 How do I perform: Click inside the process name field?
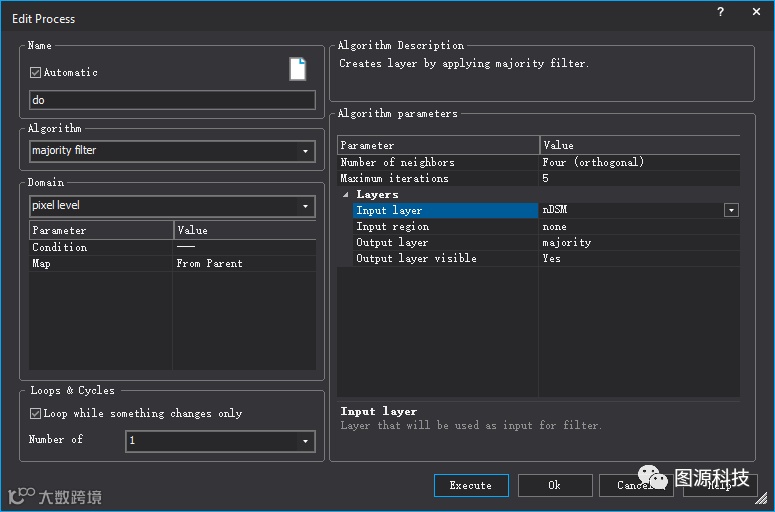click(172, 100)
